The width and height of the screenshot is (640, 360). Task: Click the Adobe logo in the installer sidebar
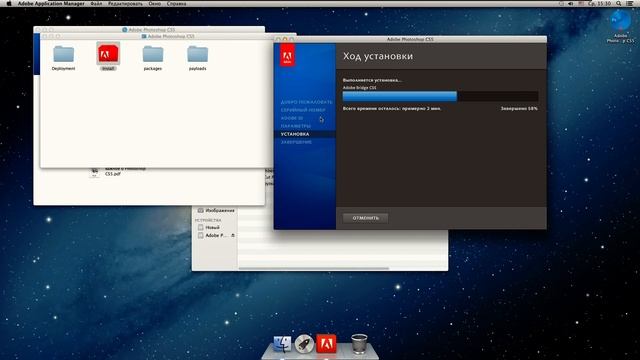(x=287, y=55)
